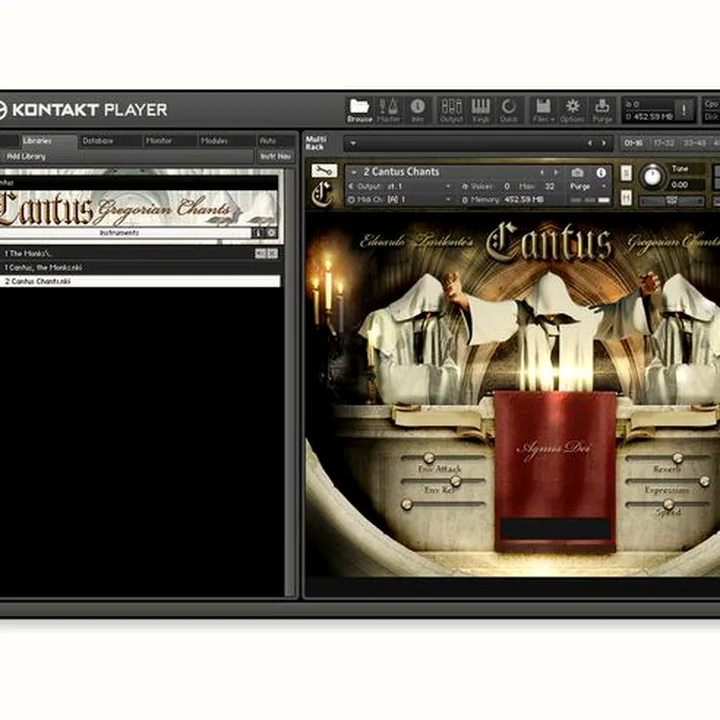720x720 pixels.
Task: Adjust the Speed slider
Action: coord(668,504)
